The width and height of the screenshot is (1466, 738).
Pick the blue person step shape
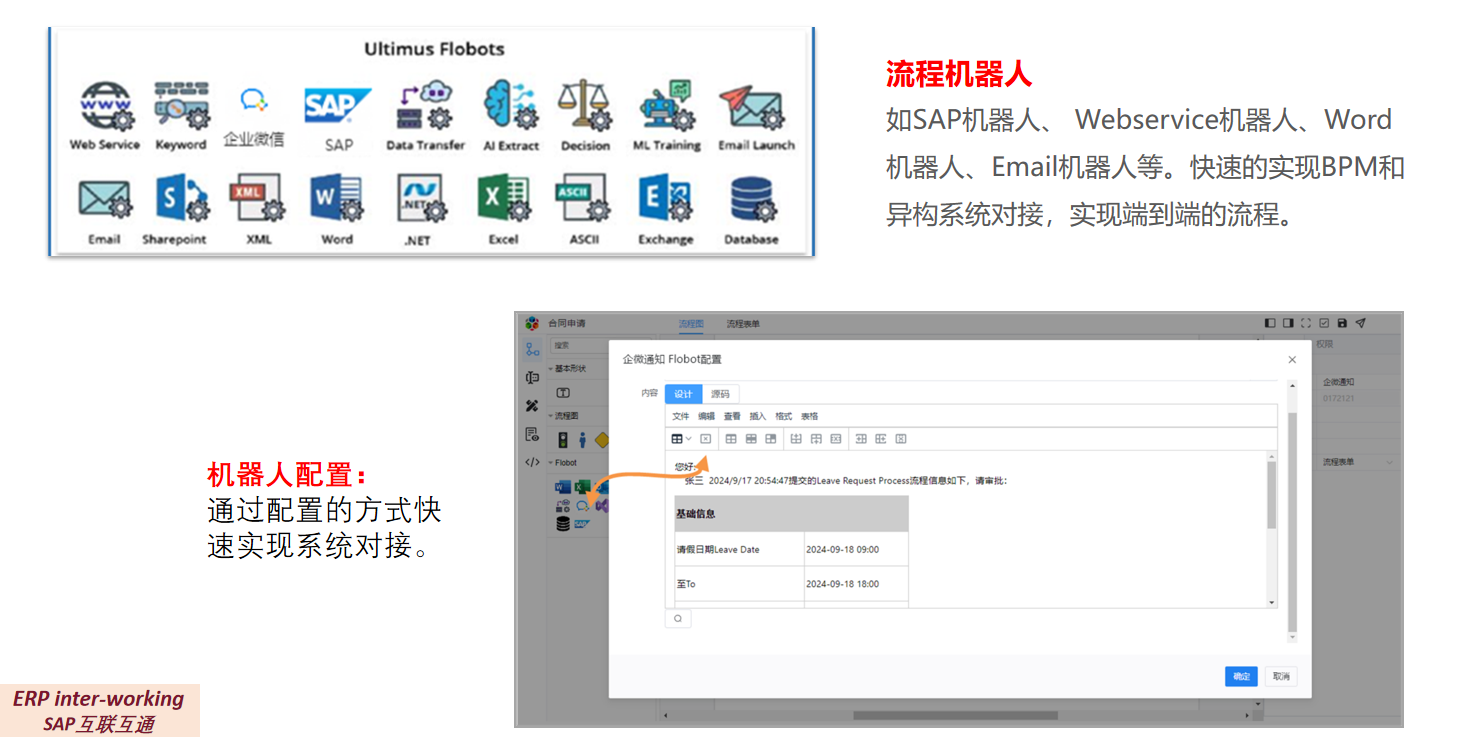tap(582, 440)
